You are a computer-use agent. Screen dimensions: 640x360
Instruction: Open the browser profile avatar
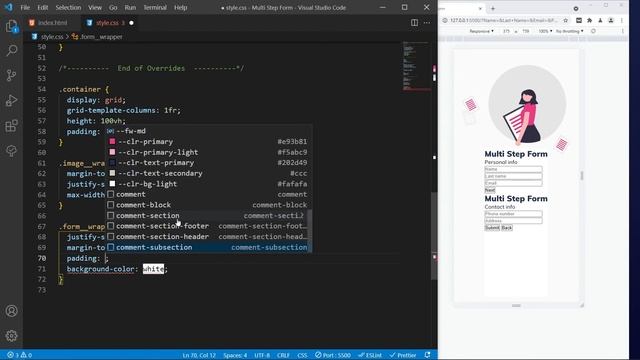point(611,20)
